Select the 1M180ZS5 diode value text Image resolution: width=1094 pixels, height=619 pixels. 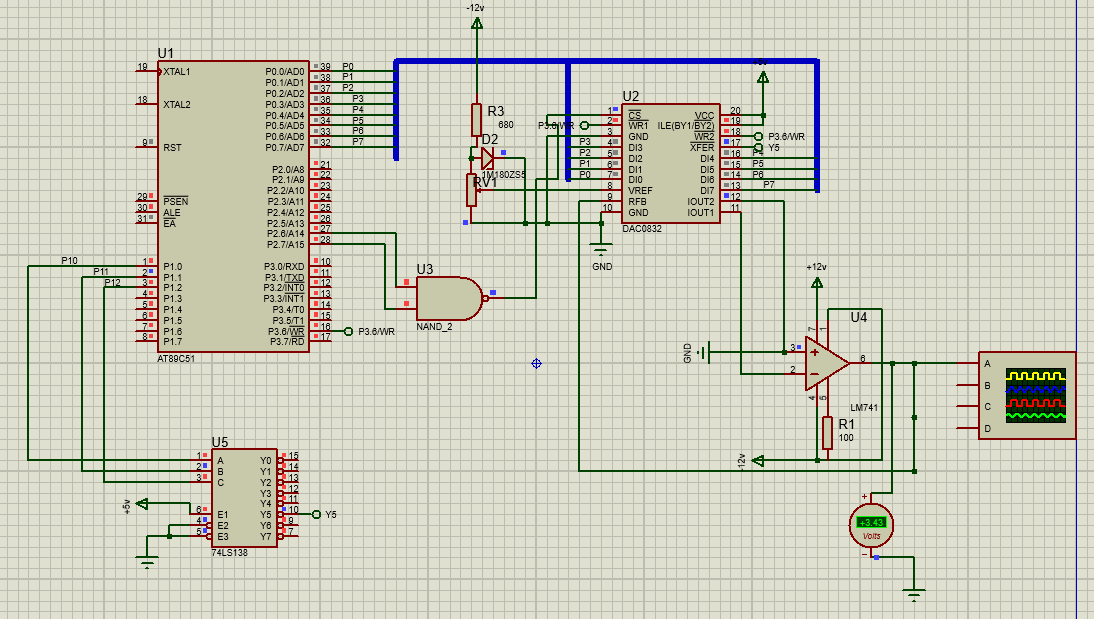pyautogui.click(x=504, y=175)
